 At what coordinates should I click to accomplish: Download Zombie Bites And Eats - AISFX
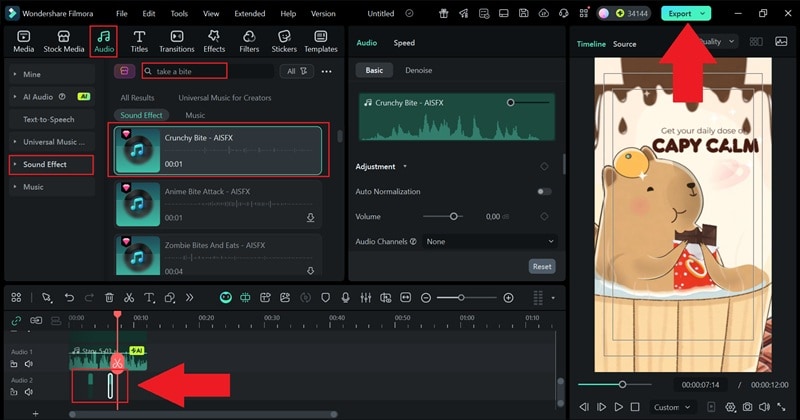(x=310, y=271)
